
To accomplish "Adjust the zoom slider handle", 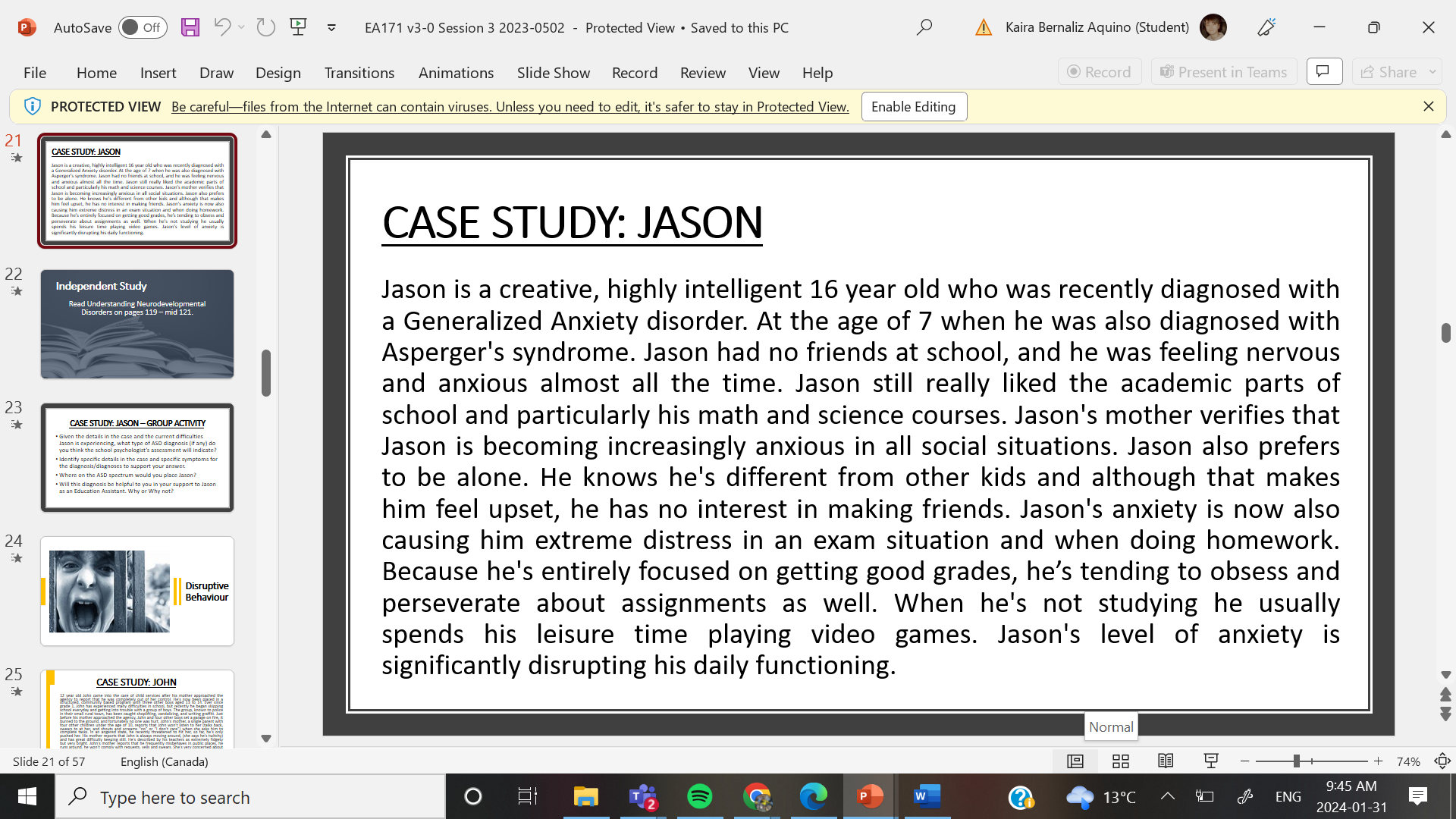I will coord(1297,761).
